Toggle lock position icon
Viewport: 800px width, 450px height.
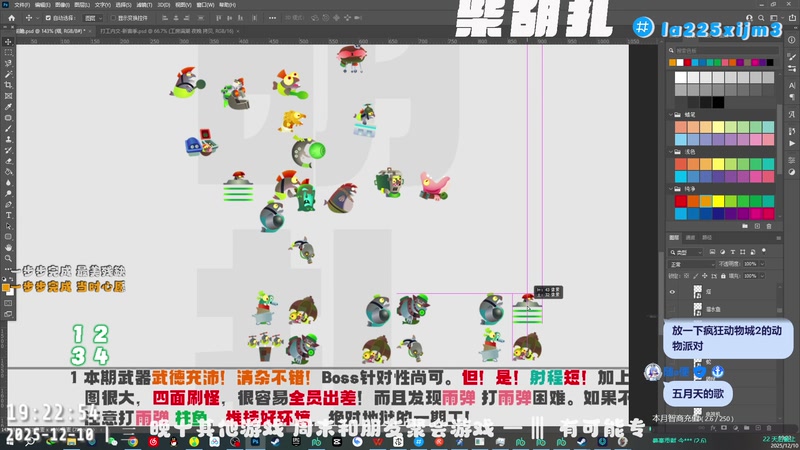(x=705, y=276)
